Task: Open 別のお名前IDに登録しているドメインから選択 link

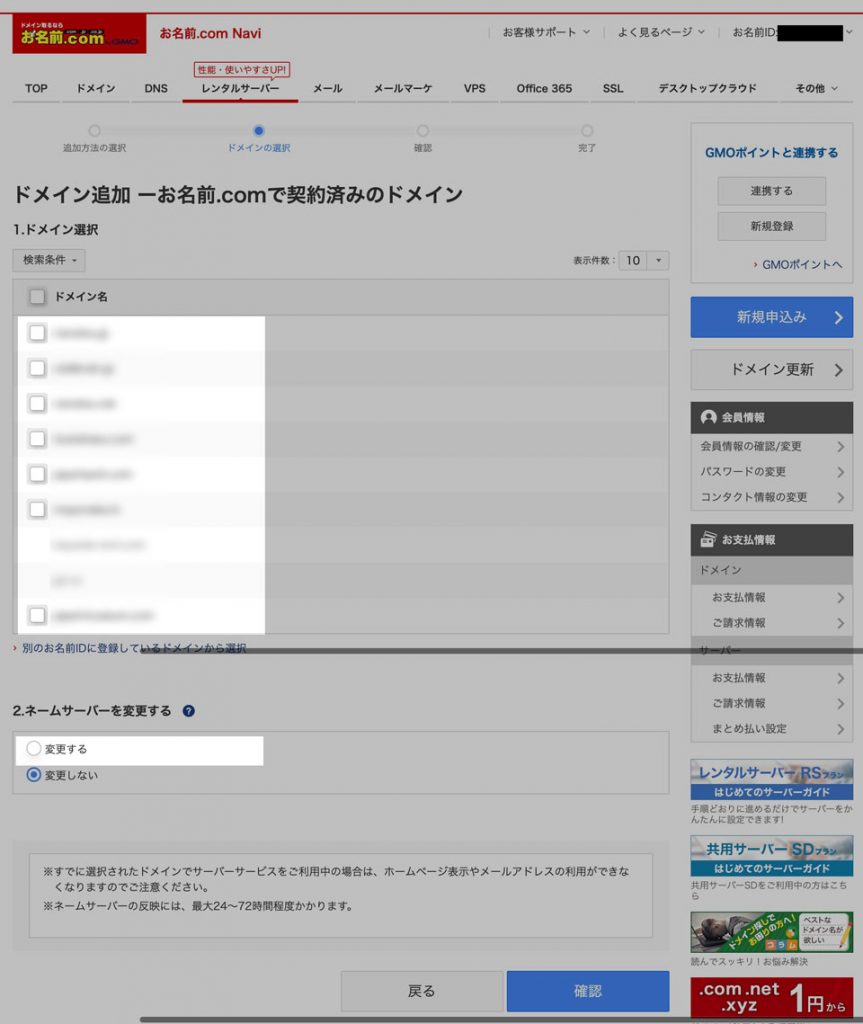Action: [133, 648]
